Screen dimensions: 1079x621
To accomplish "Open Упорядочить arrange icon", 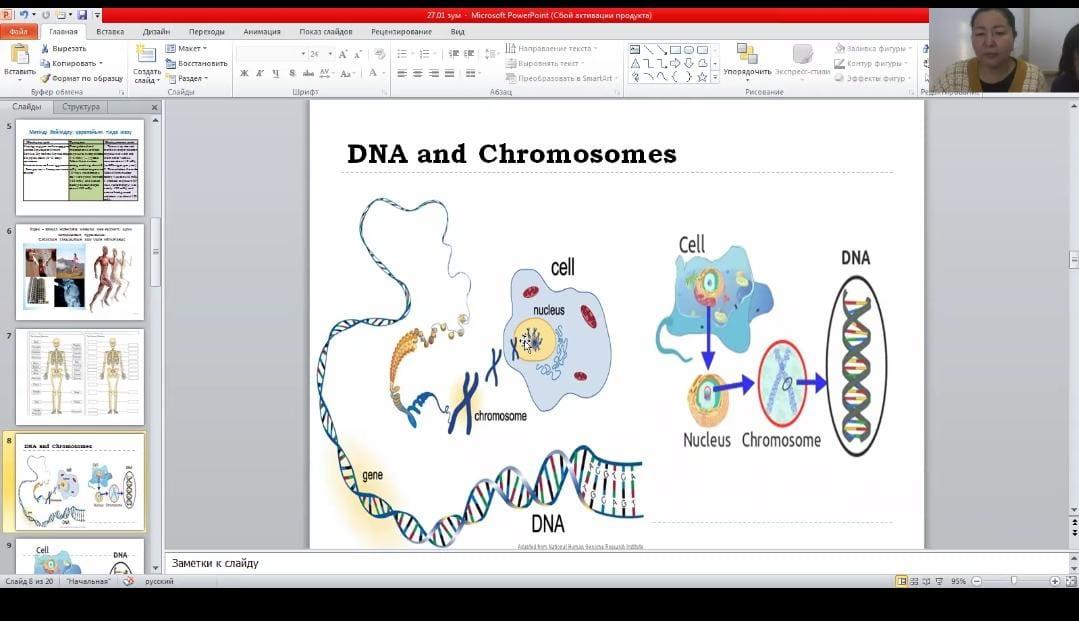I will (747, 54).
